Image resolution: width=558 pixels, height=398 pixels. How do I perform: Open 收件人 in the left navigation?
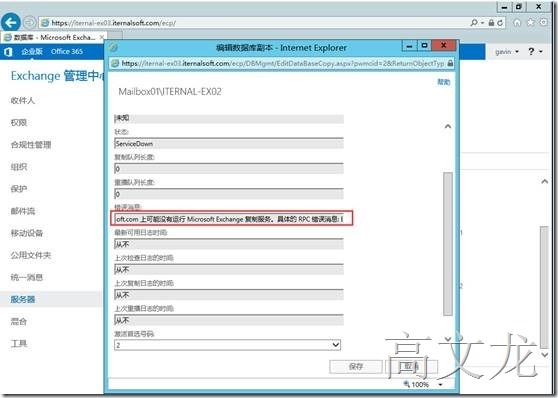[x=23, y=101]
